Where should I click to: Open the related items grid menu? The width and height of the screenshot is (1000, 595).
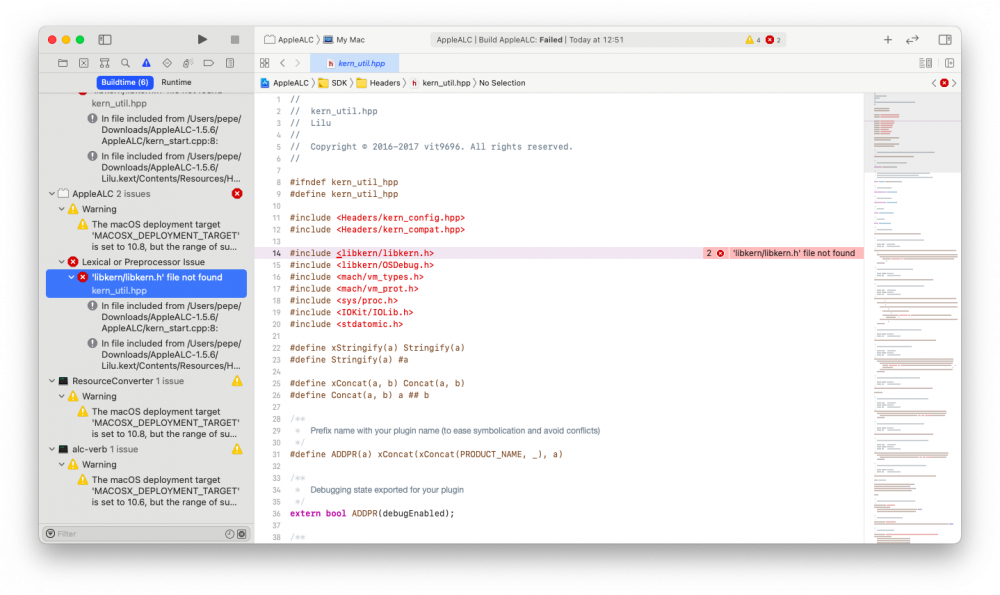pos(265,63)
